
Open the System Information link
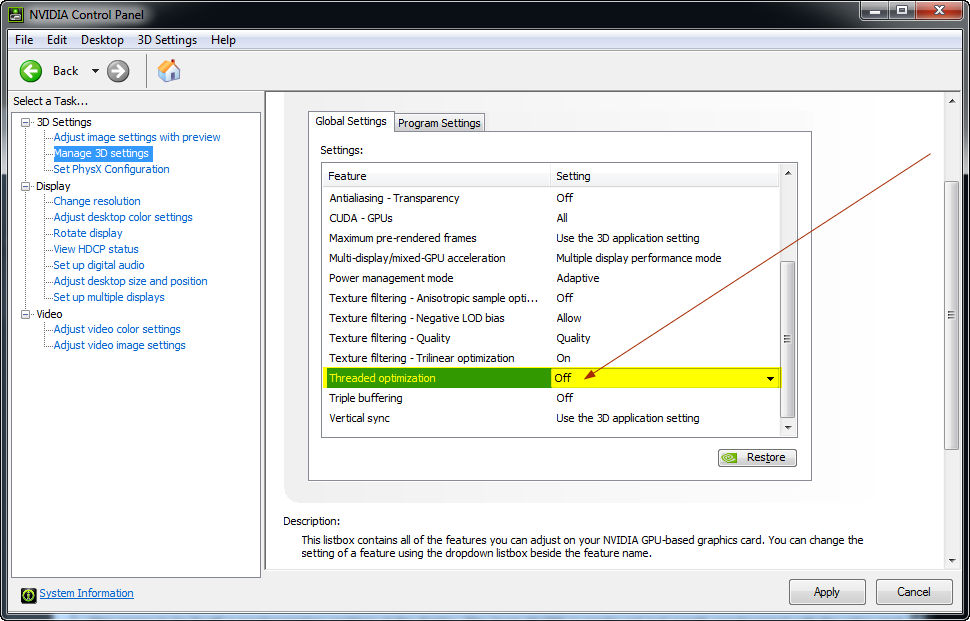86,594
